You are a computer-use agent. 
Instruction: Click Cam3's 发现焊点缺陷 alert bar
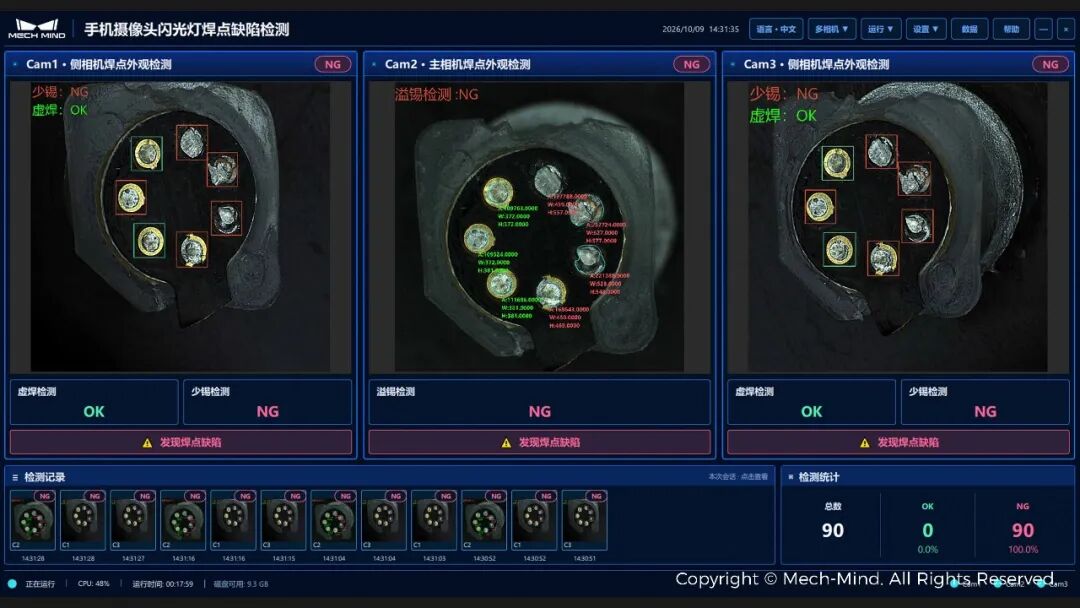[898, 442]
